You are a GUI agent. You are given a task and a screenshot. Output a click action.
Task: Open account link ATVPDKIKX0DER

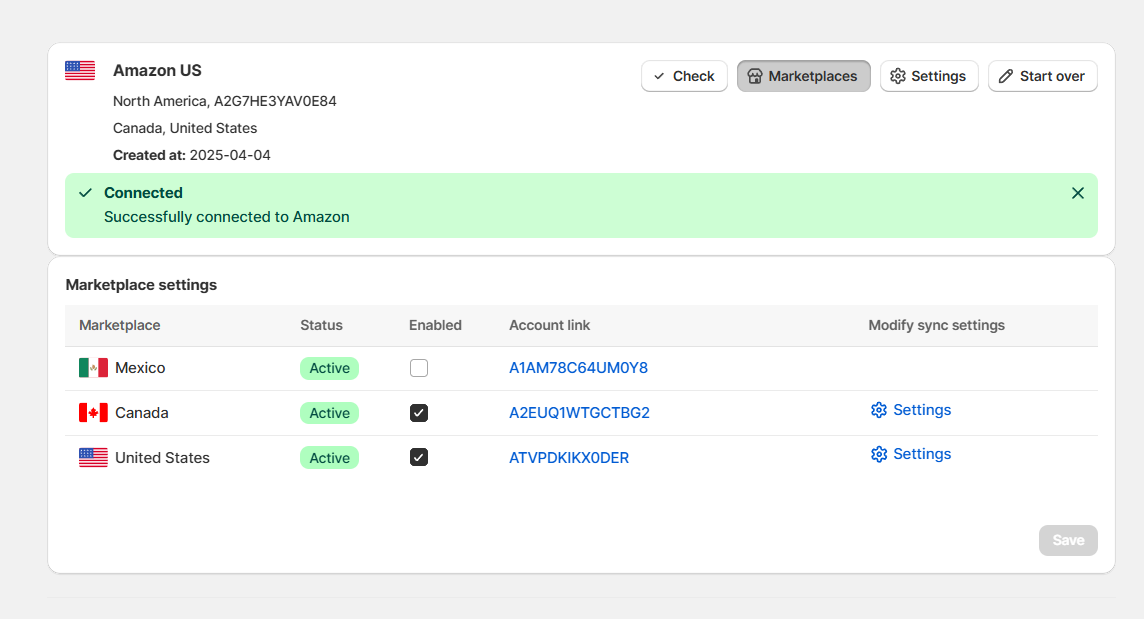569,458
